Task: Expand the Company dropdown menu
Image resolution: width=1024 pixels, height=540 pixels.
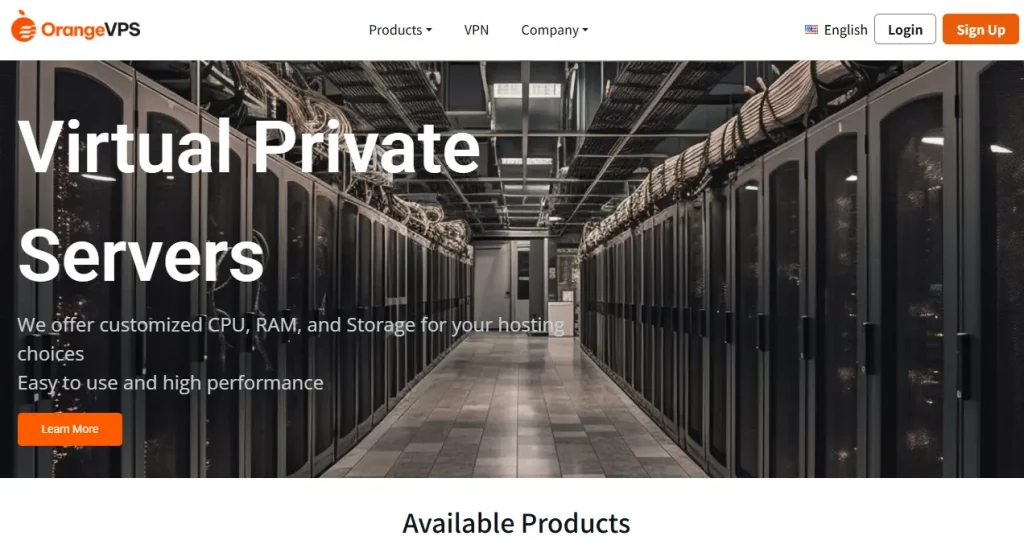Action: point(554,30)
